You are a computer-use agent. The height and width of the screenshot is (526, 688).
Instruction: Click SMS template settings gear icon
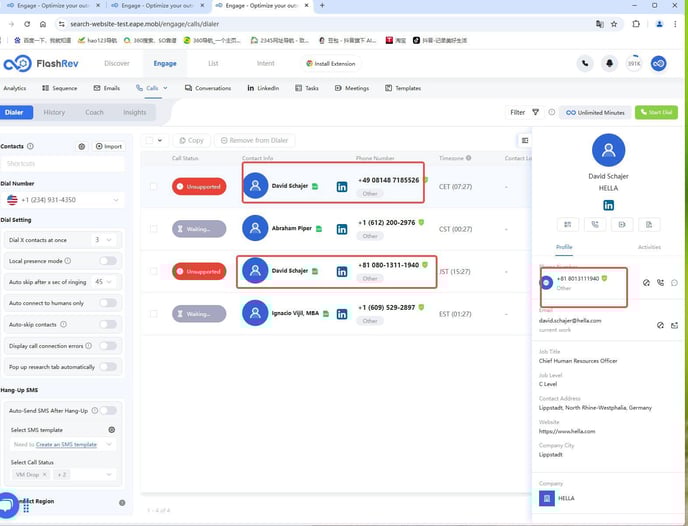point(112,430)
